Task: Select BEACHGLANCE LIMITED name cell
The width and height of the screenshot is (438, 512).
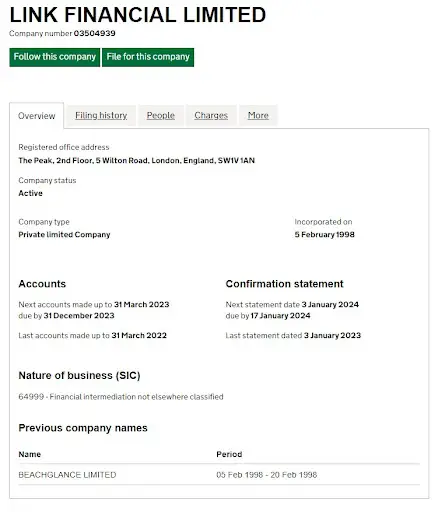Action: 67,475
